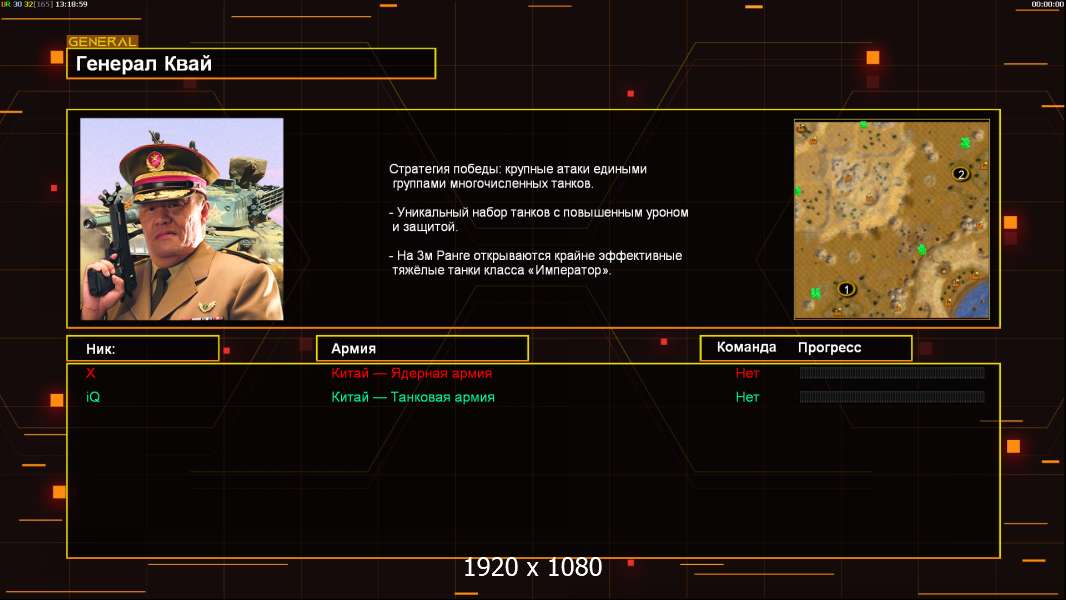1066x600 pixels.
Task: Click 'Китай — Танковая армия' army entry
Action: pyautogui.click(x=413, y=397)
